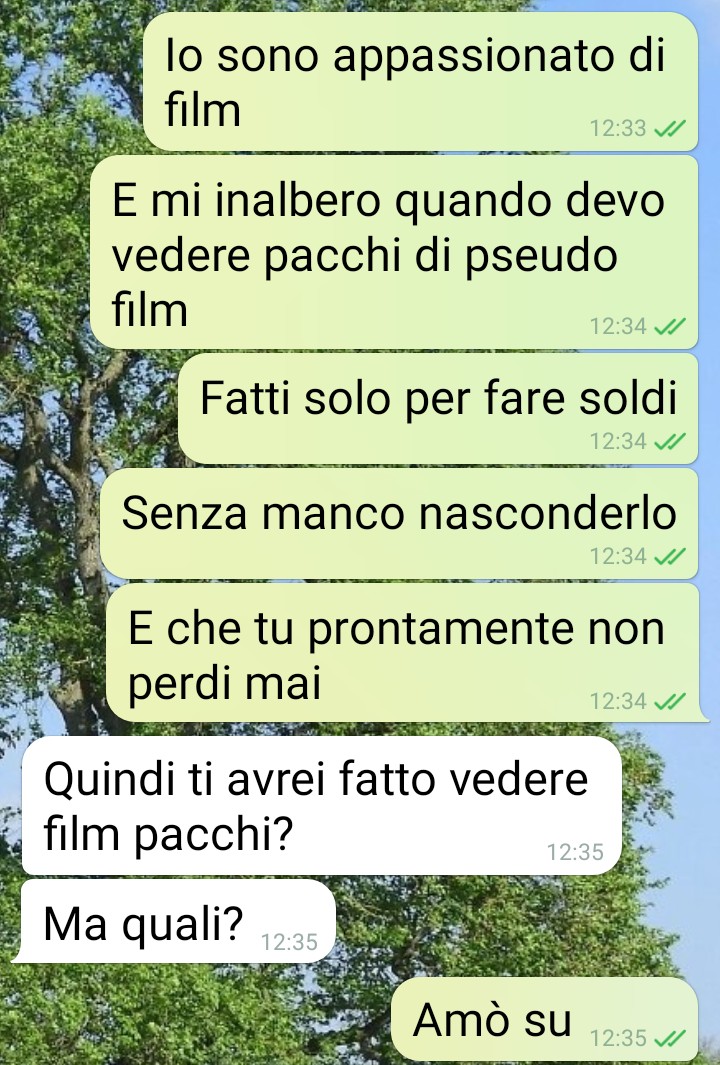Viewport: 720px width, 1065px height.
Task: Select the "Senza manco nasconderlo" message
Action: click(399, 524)
